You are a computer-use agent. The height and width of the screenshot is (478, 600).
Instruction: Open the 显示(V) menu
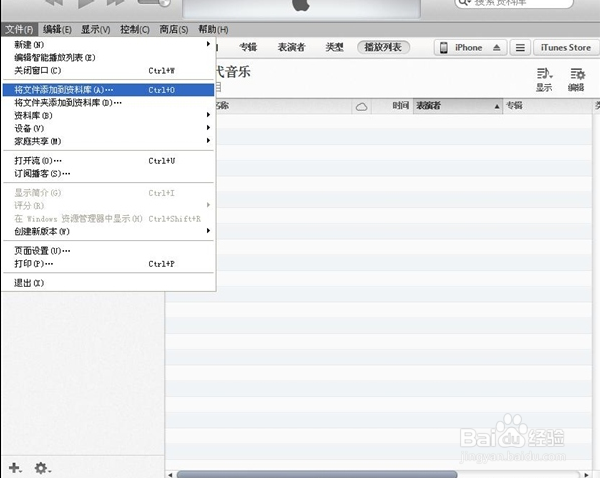pos(96,29)
